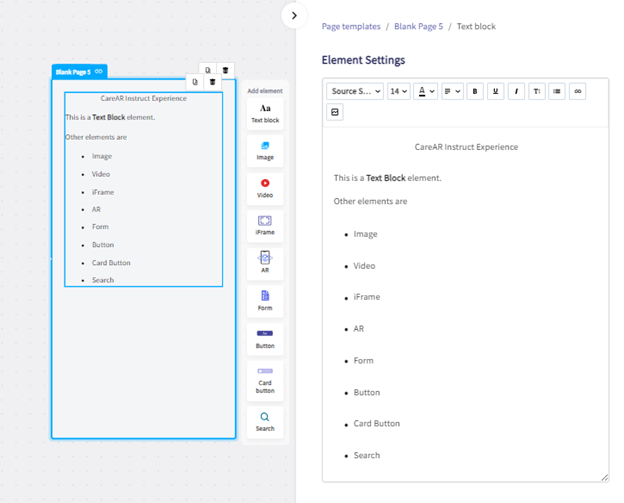Add a Card button element
The width and height of the screenshot is (624, 503).
[x=265, y=380]
